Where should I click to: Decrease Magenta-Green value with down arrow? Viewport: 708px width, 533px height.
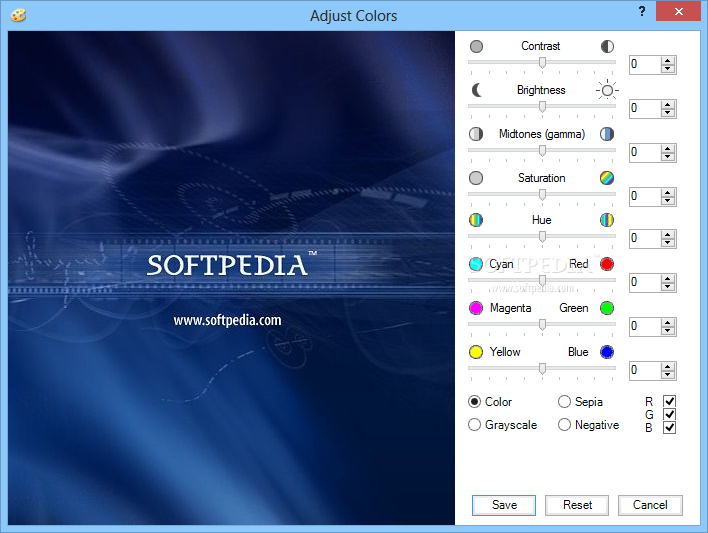[x=668, y=330]
